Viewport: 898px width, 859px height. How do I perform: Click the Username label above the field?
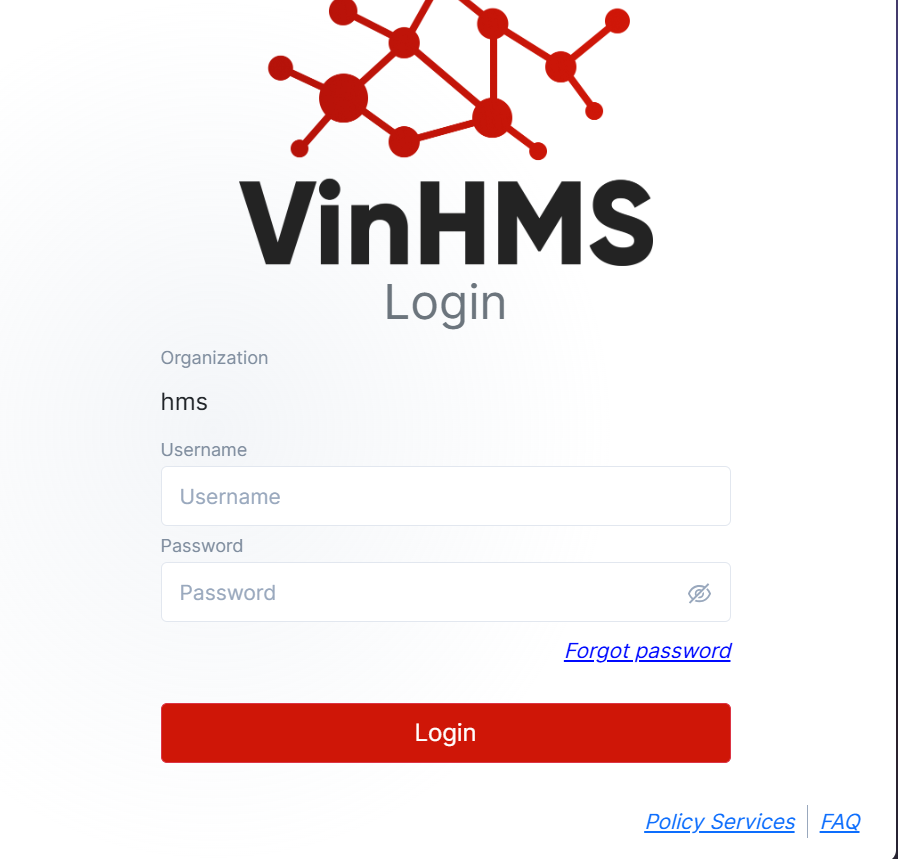click(204, 450)
